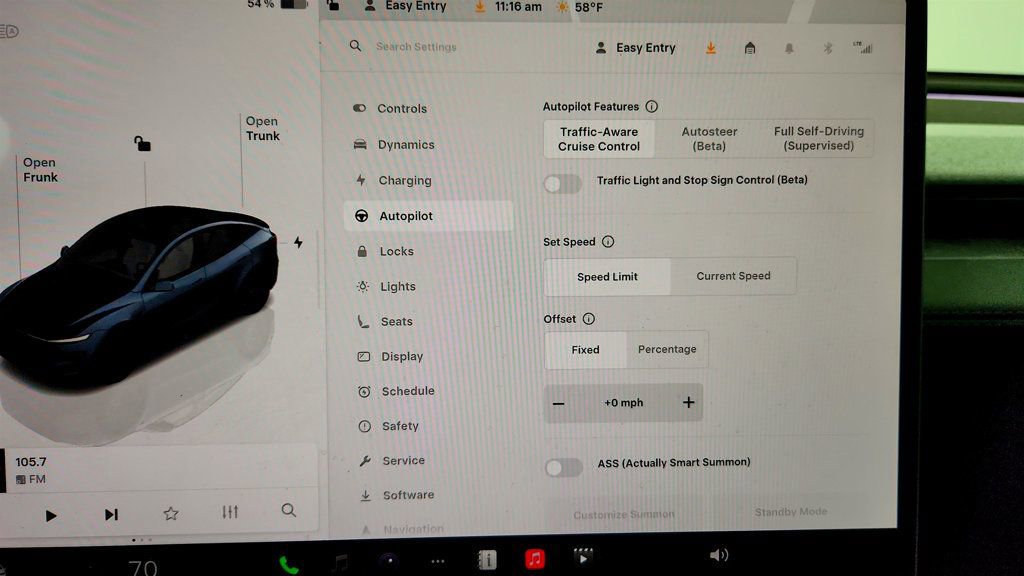Tap the auto headlight indicator icon

tap(10, 31)
